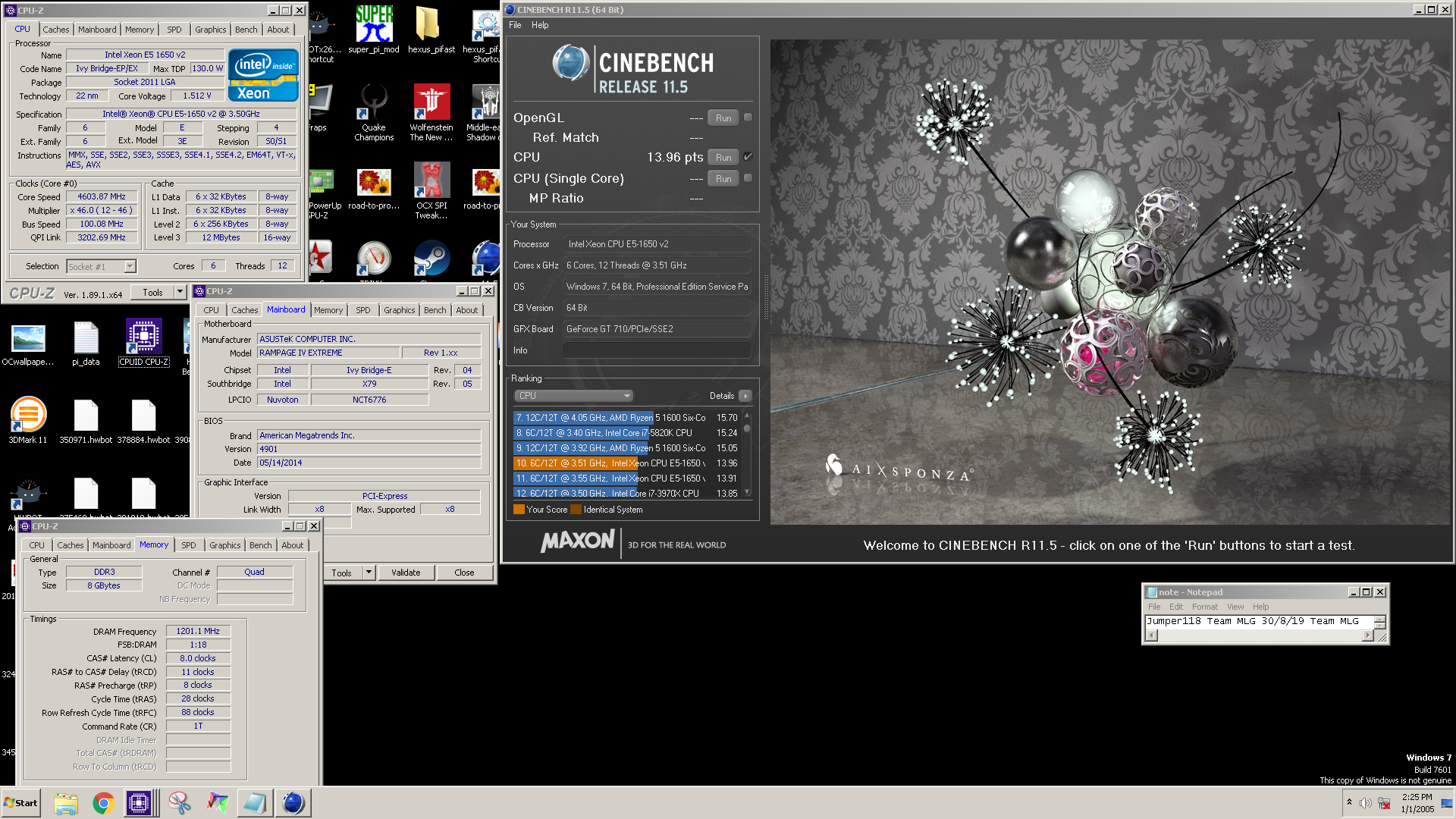Viewport: 1456px width, 819px height.
Task: Click the Validate button
Action: click(x=406, y=573)
